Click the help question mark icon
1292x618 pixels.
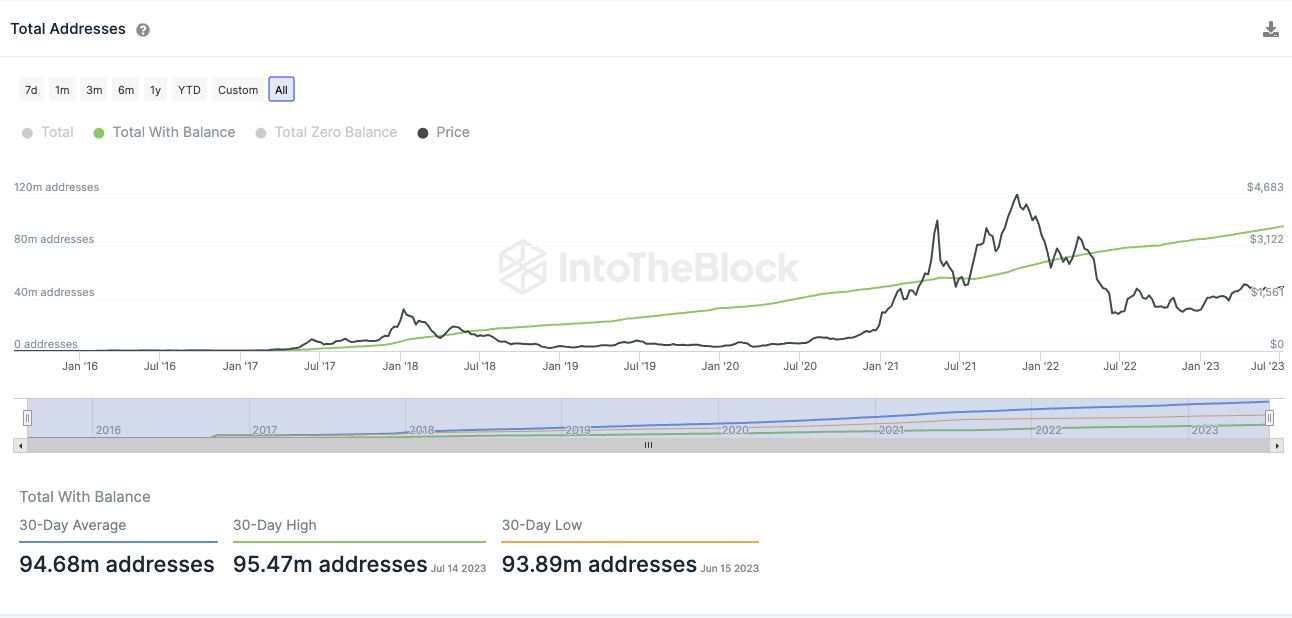(x=143, y=30)
